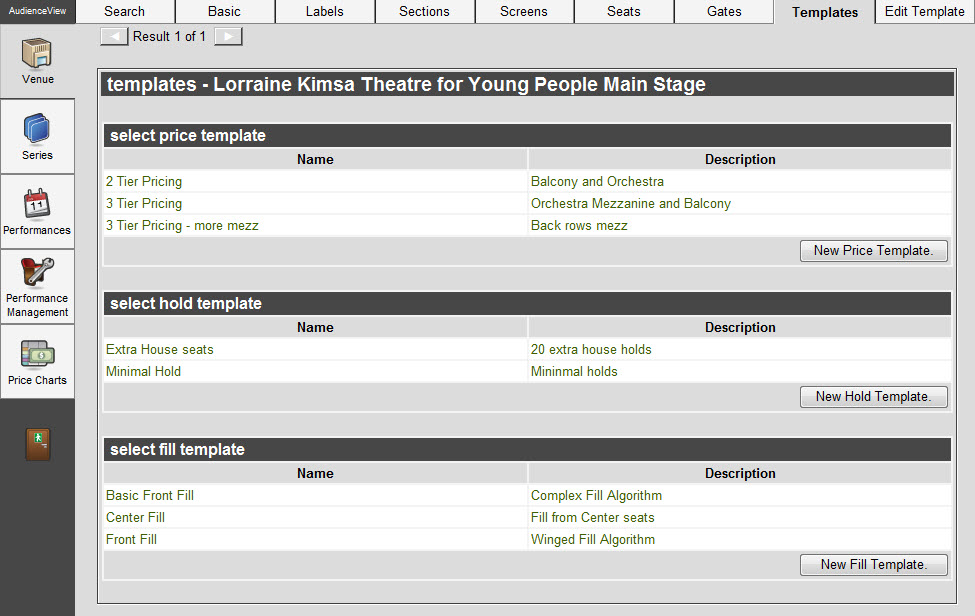Click Orchestra Mezzanine and Balcony description
This screenshot has width=975, height=616.
pos(631,203)
